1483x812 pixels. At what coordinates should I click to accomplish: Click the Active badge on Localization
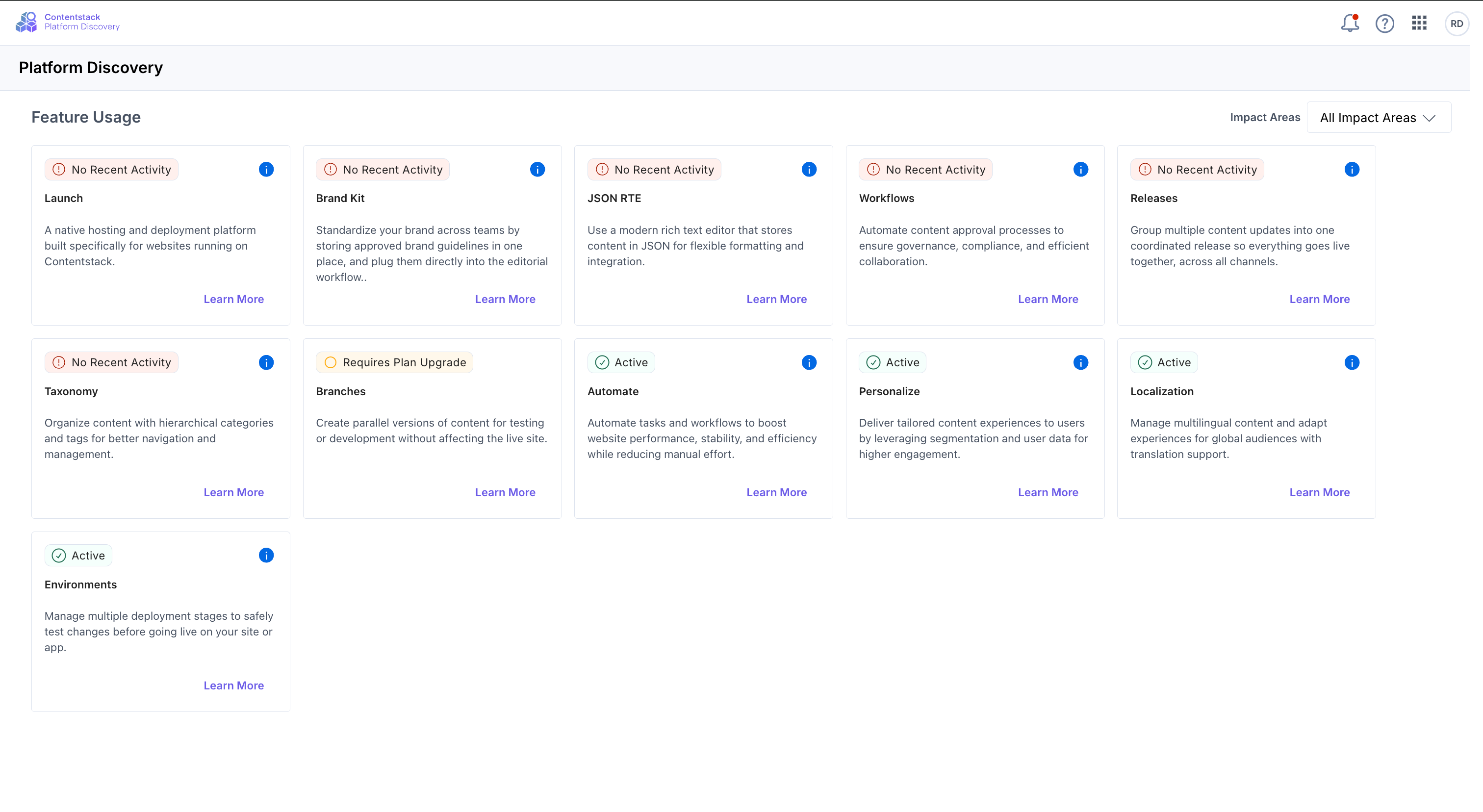tap(1163, 362)
